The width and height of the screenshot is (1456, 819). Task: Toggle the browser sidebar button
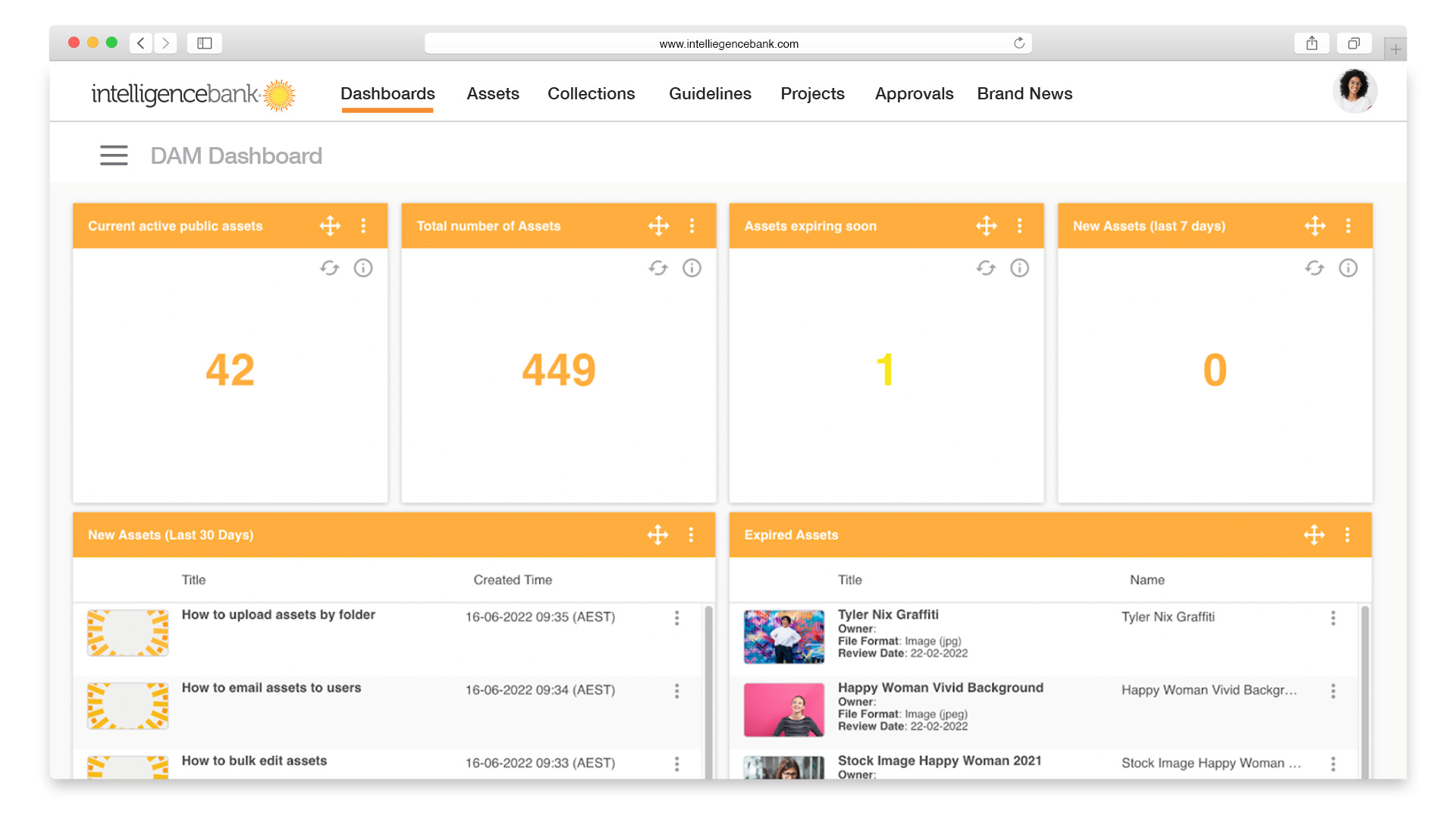tap(205, 43)
